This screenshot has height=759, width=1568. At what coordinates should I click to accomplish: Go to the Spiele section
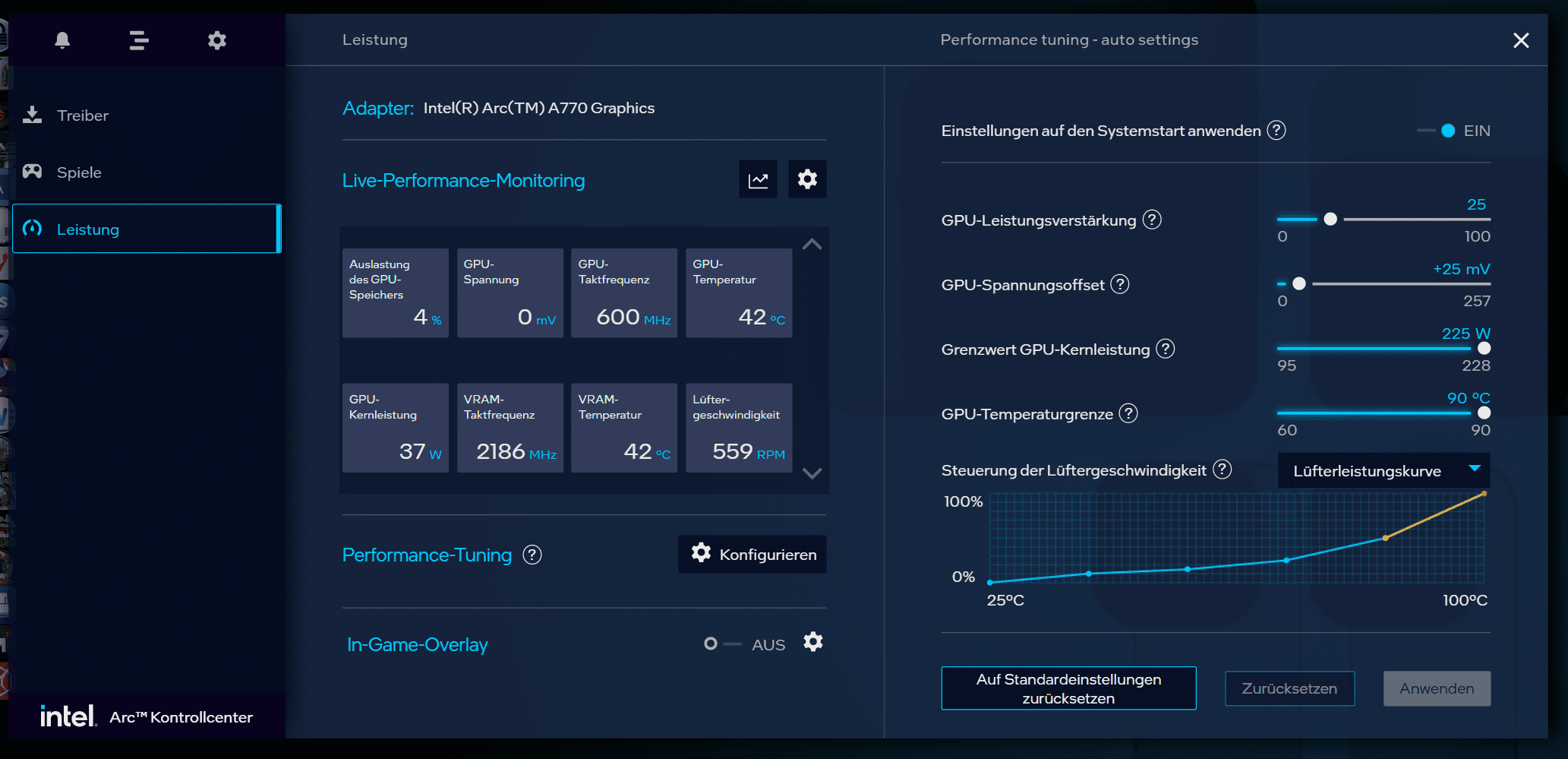coord(147,172)
